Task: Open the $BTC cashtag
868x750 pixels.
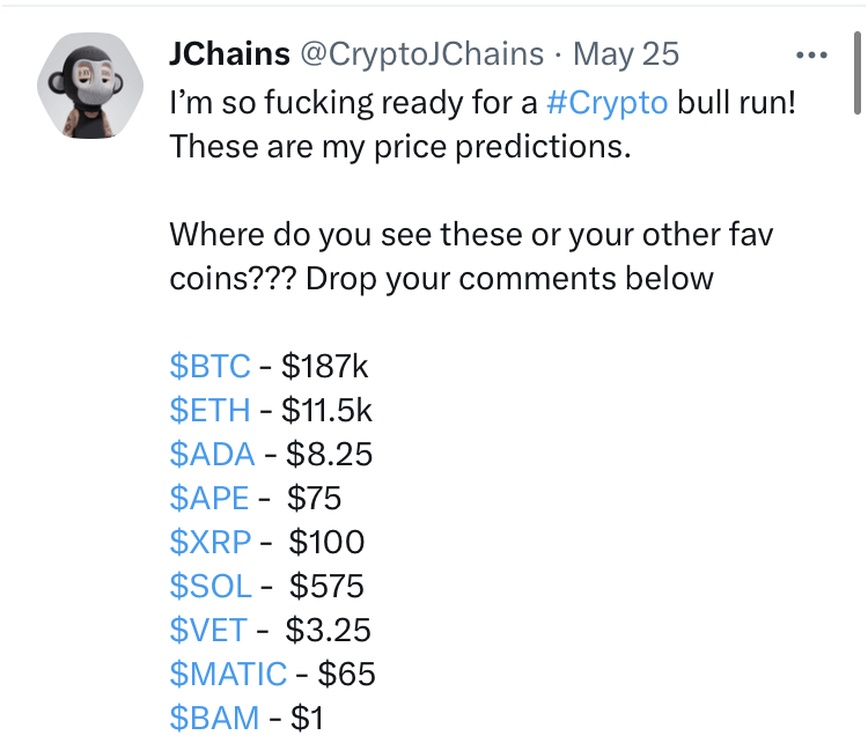Action: pyautogui.click(x=210, y=366)
